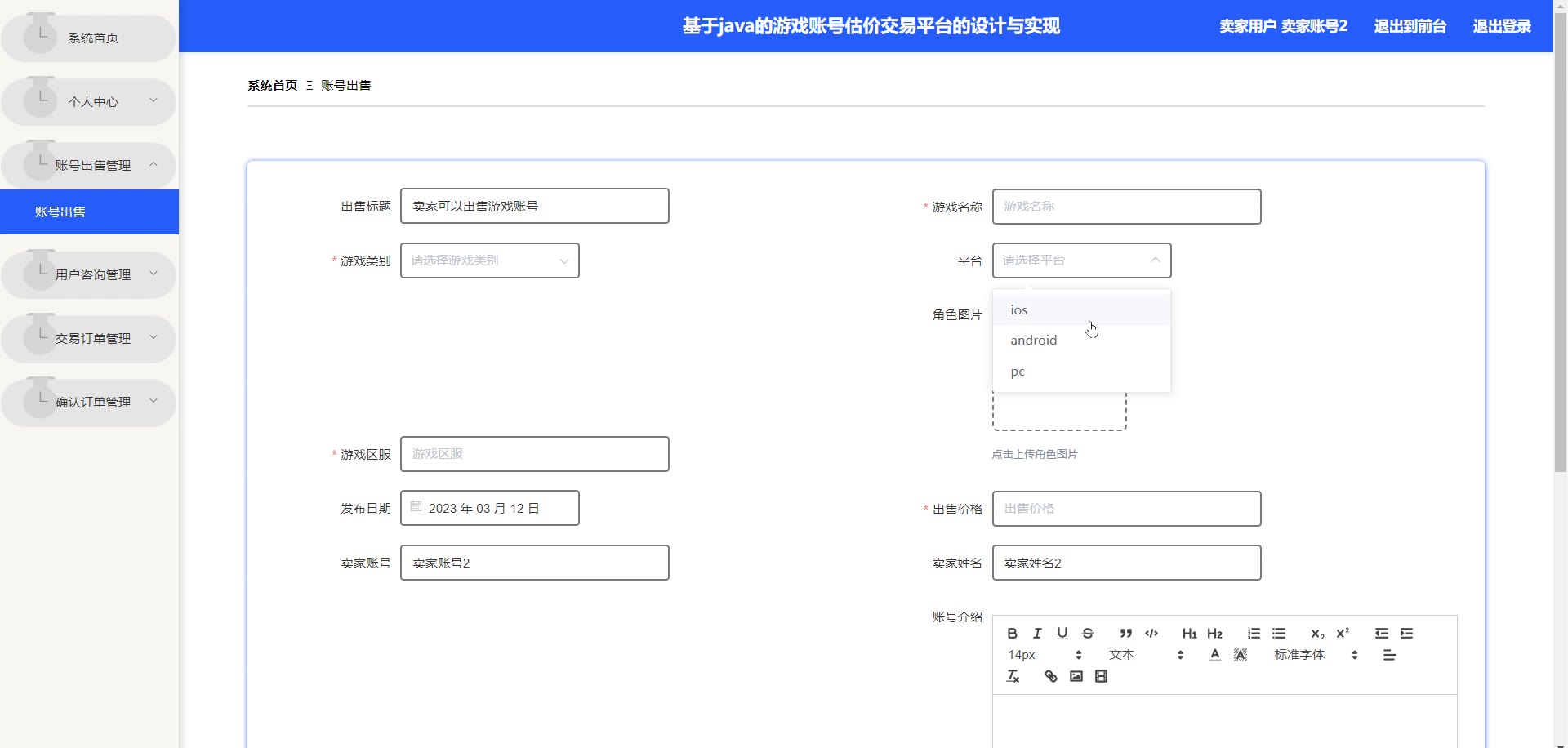
Task: Click the 卖家姓名 input field
Action: click(x=1127, y=563)
